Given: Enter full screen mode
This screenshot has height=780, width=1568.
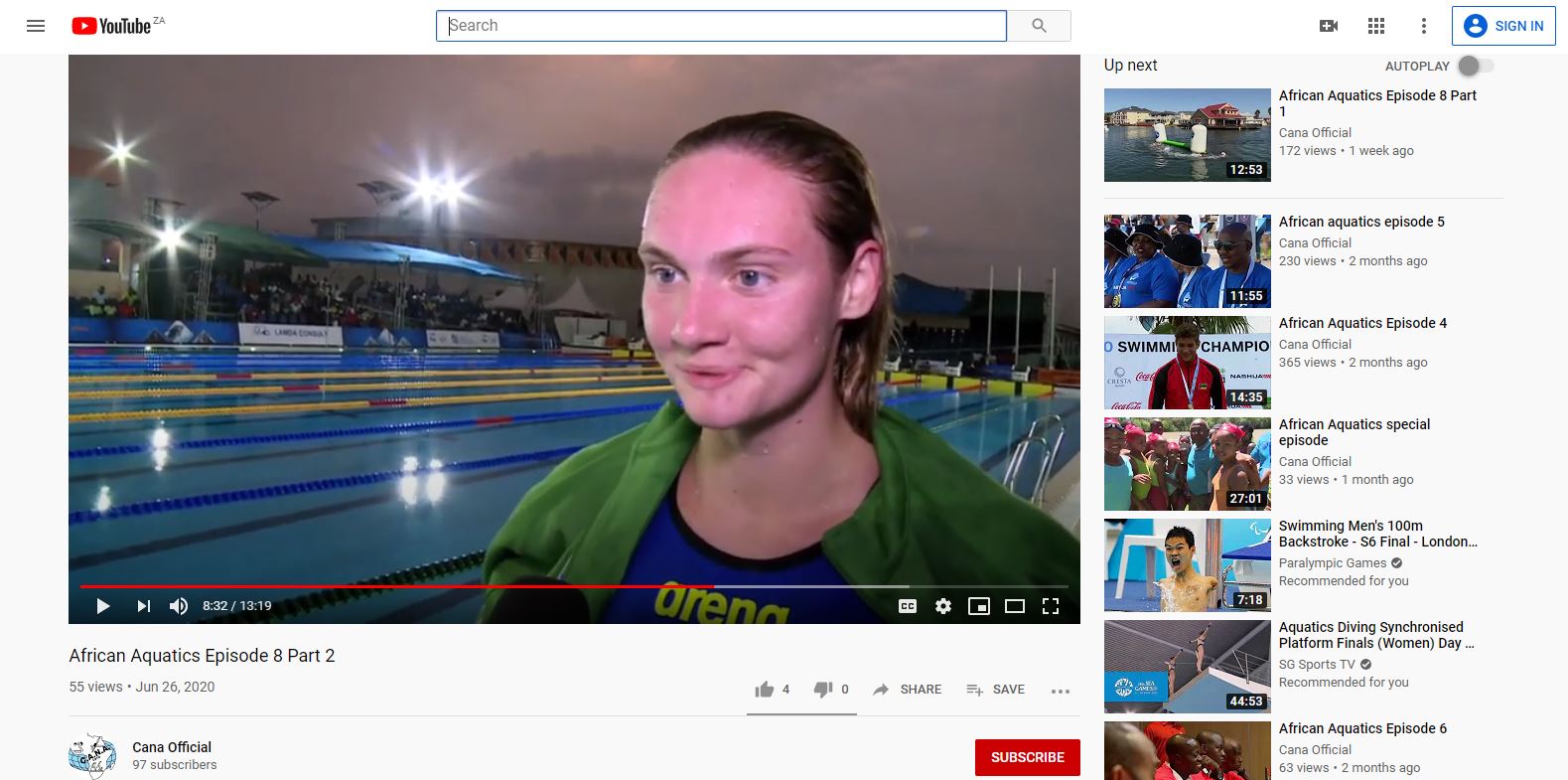Looking at the screenshot, I should (x=1051, y=606).
